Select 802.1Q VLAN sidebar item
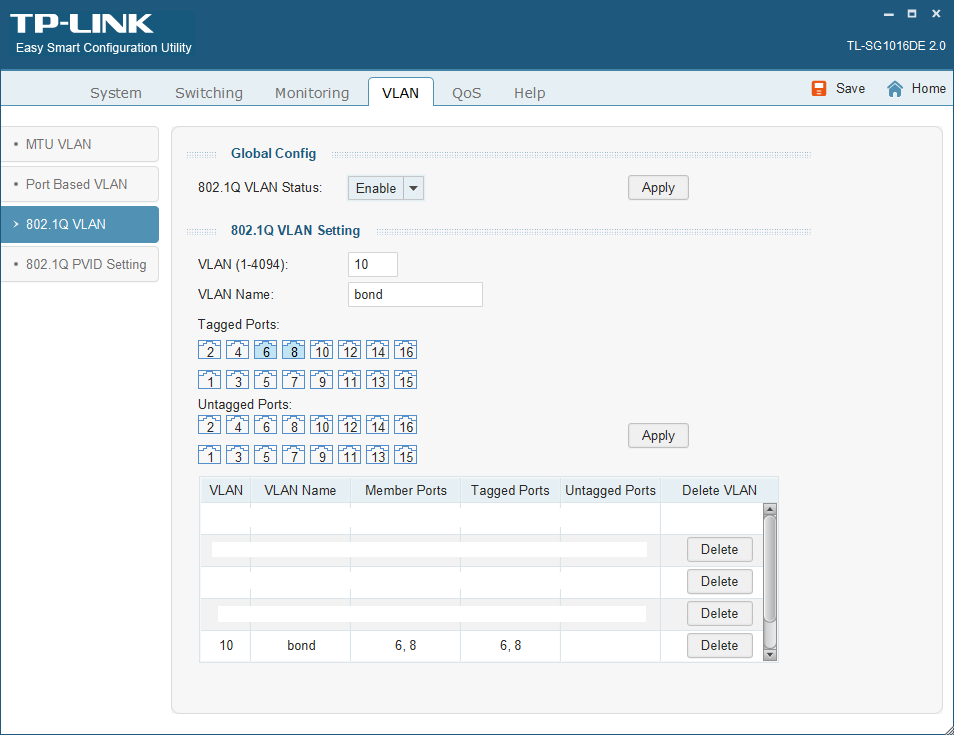The image size is (954, 735). [x=80, y=225]
